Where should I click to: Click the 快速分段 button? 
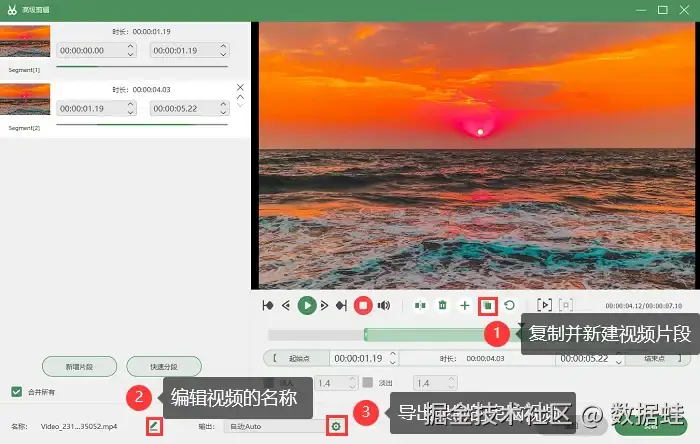click(164, 367)
